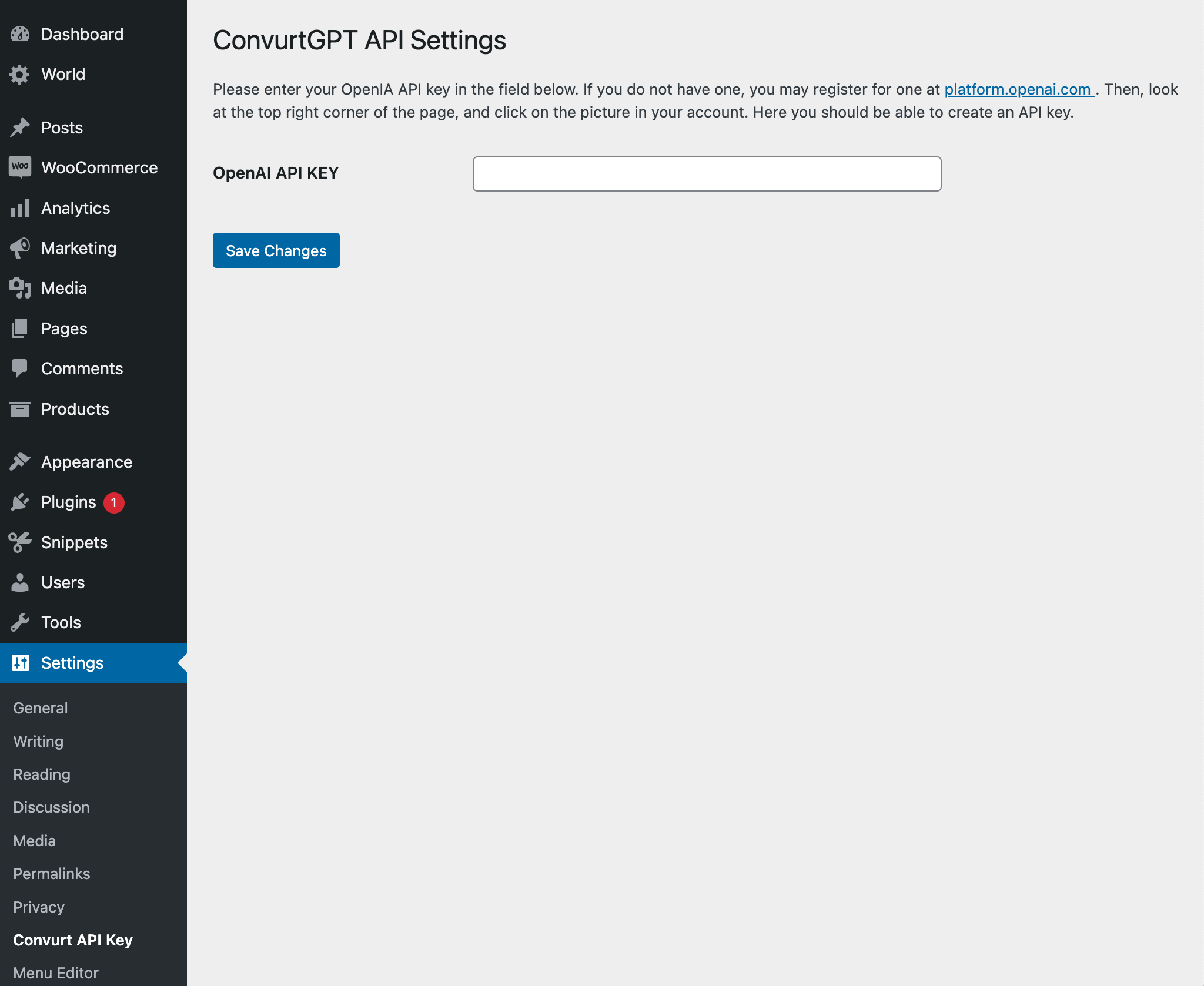Click the Analytics bar chart icon
The height and width of the screenshot is (986, 1204).
(20, 208)
